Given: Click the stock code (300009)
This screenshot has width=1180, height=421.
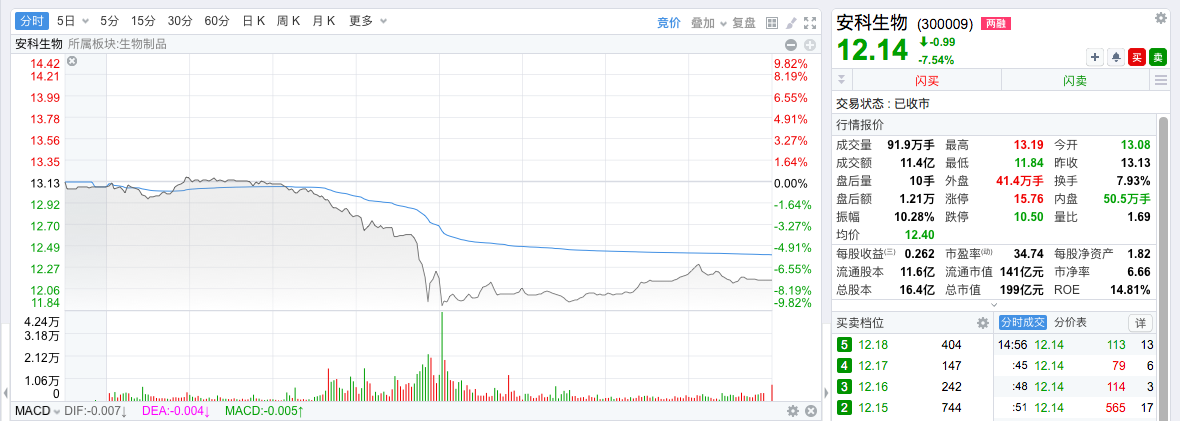Looking at the screenshot, I should [x=945, y=24].
